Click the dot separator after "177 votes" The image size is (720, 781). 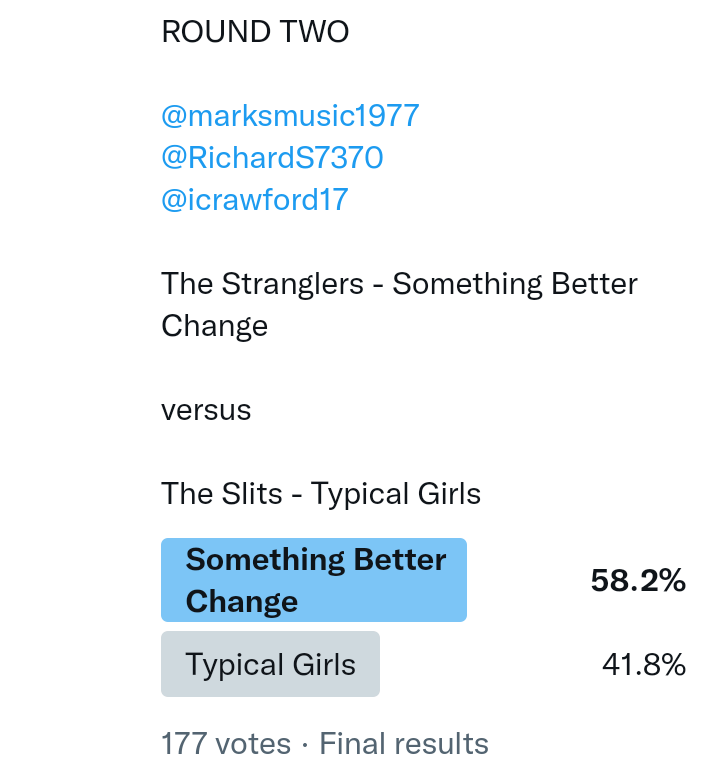point(305,744)
